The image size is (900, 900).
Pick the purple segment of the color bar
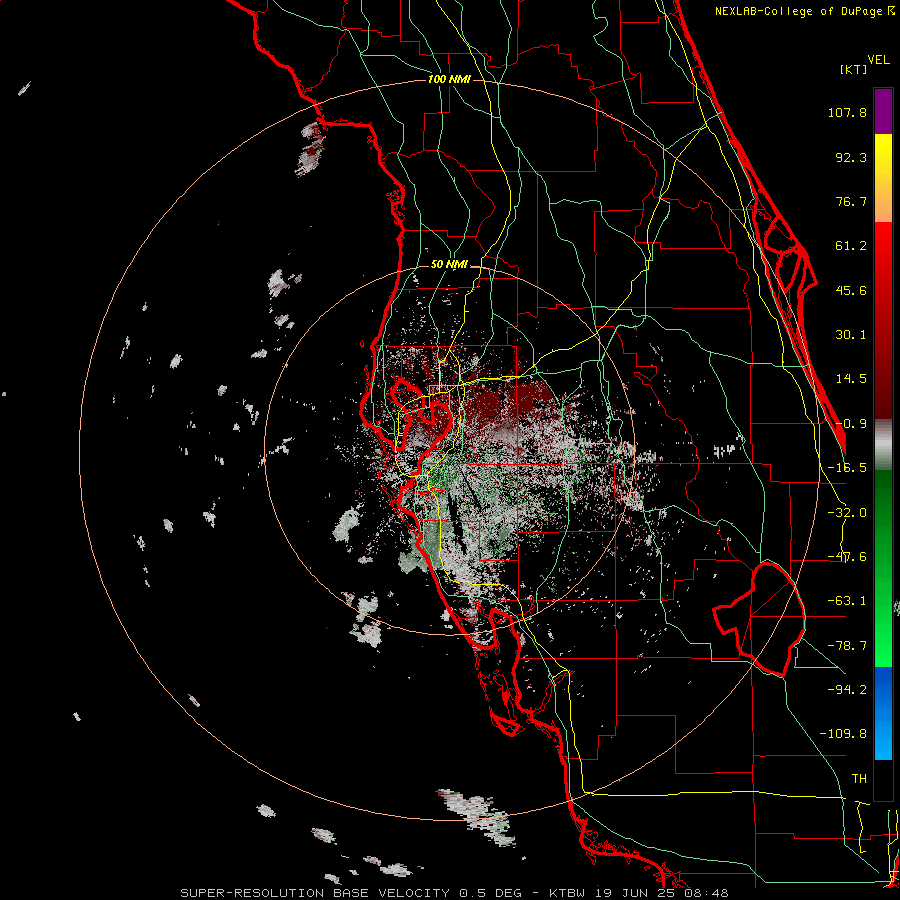point(883,111)
